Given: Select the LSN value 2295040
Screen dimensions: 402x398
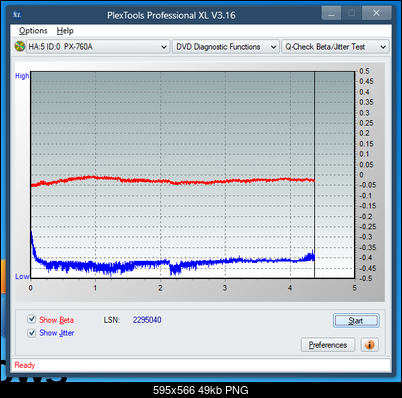Looking at the screenshot, I should click(147, 320).
